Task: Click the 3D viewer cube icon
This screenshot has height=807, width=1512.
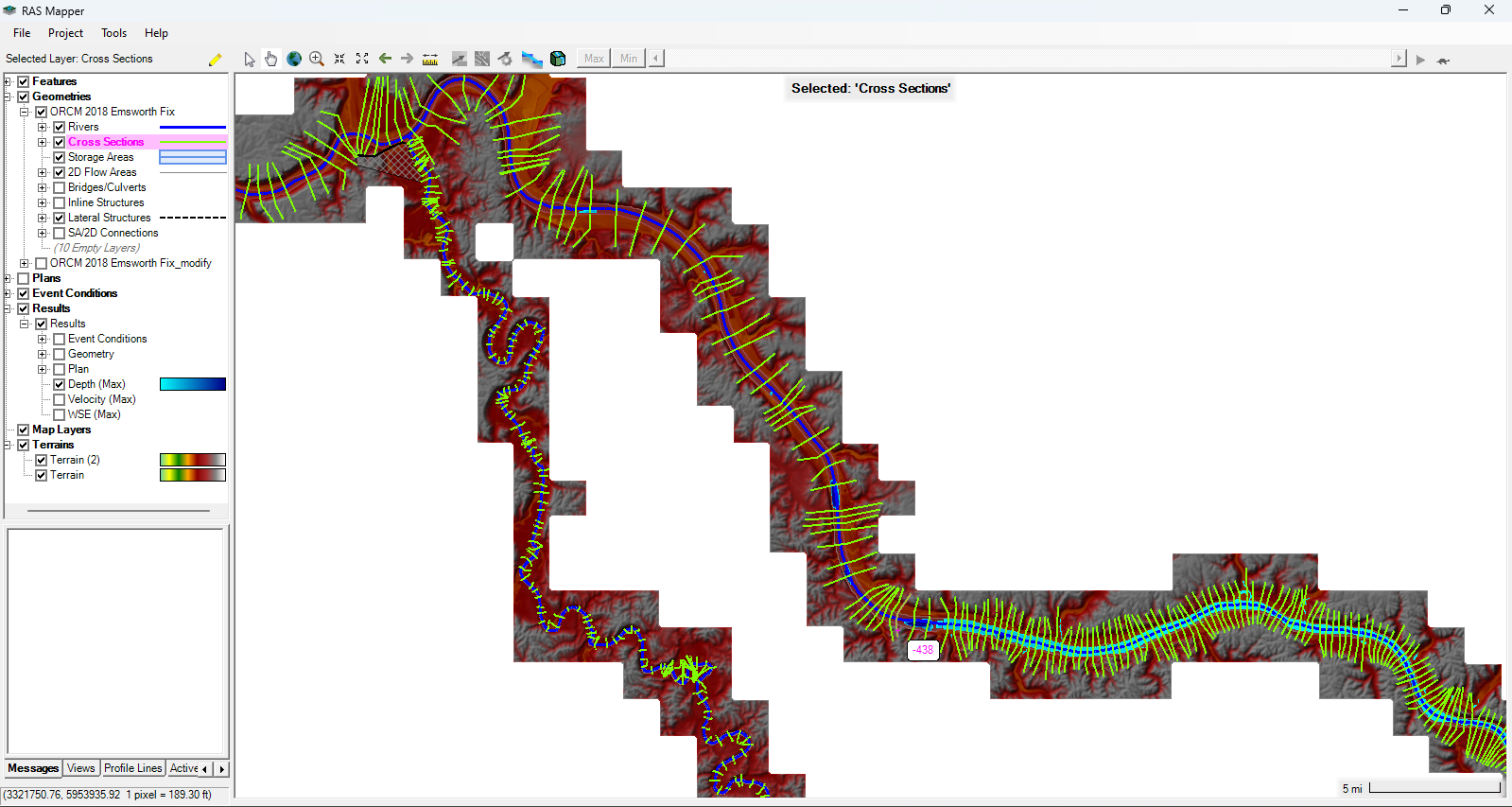Action: 558,59
